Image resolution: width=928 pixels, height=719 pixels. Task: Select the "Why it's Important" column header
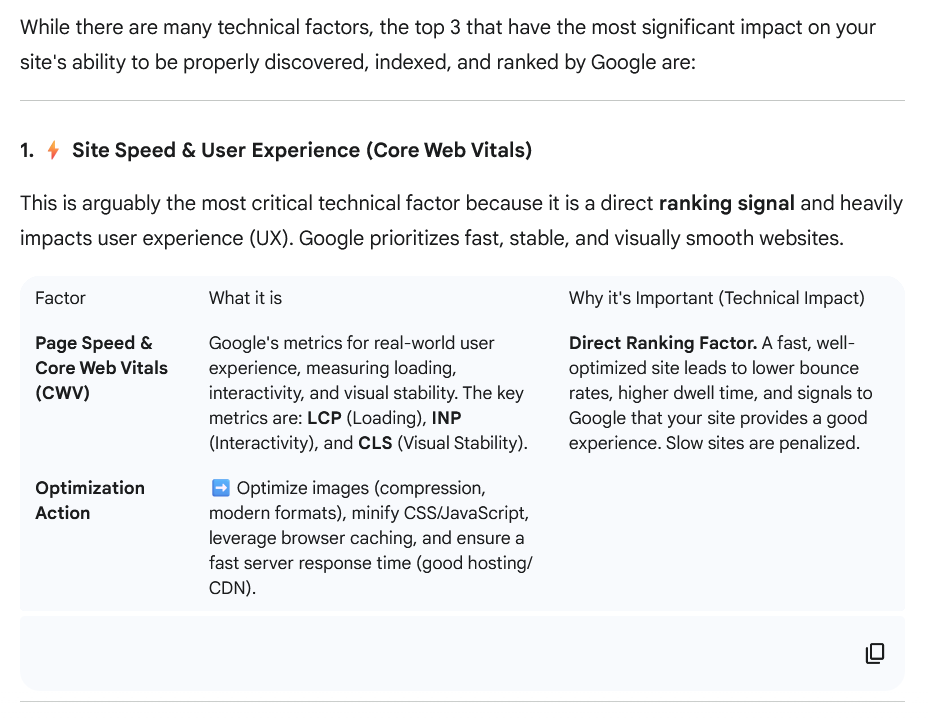[x=716, y=298]
